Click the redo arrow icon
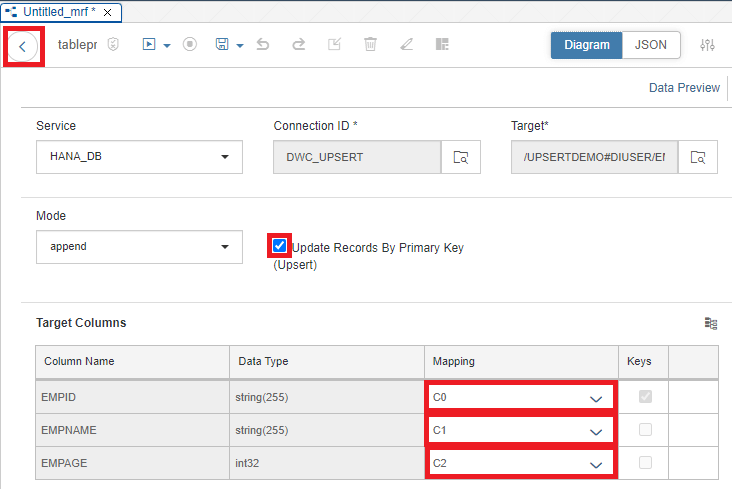 tap(299, 44)
